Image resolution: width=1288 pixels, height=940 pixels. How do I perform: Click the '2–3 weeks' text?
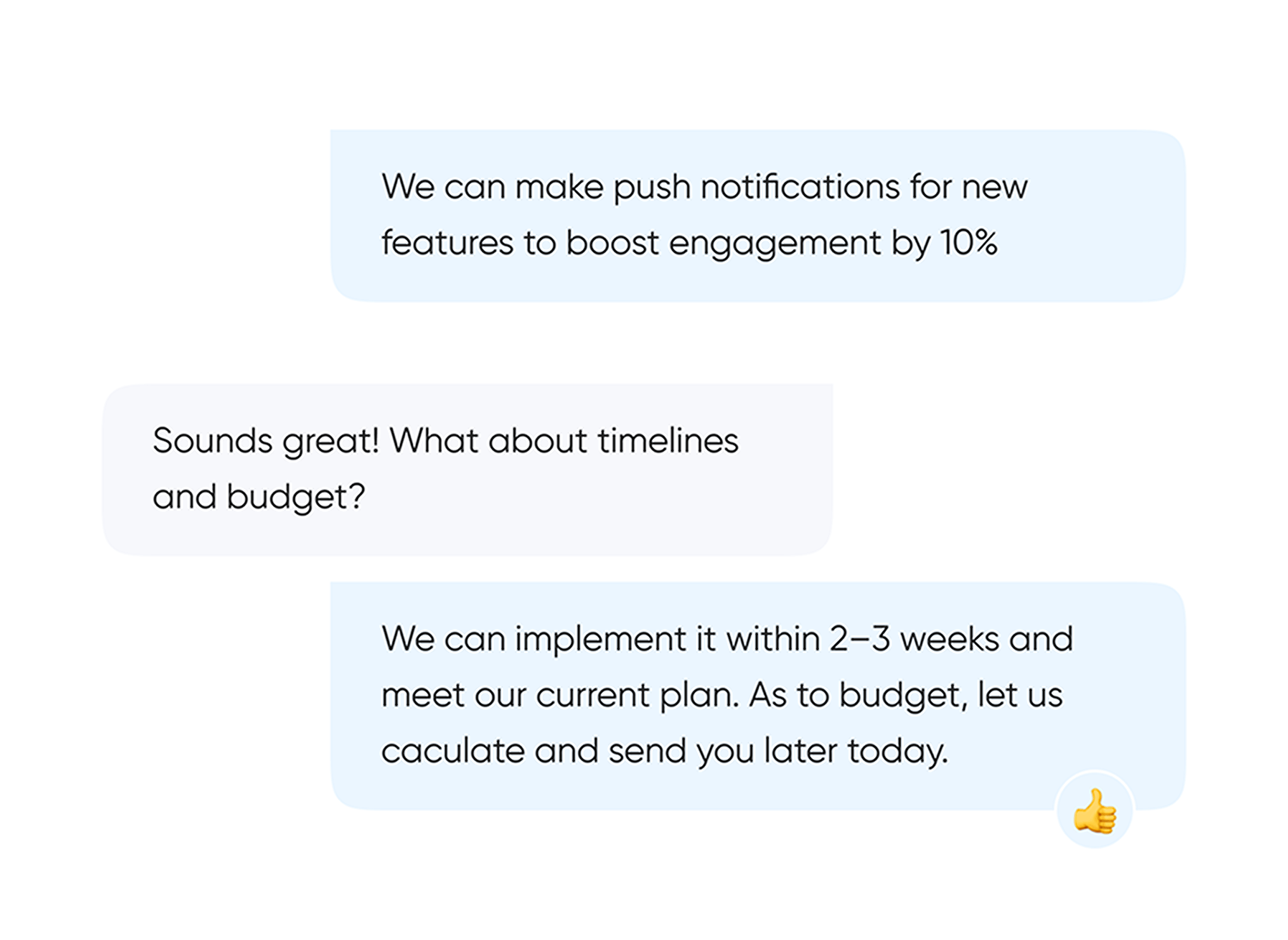pyautogui.click(x=914, y=639)
